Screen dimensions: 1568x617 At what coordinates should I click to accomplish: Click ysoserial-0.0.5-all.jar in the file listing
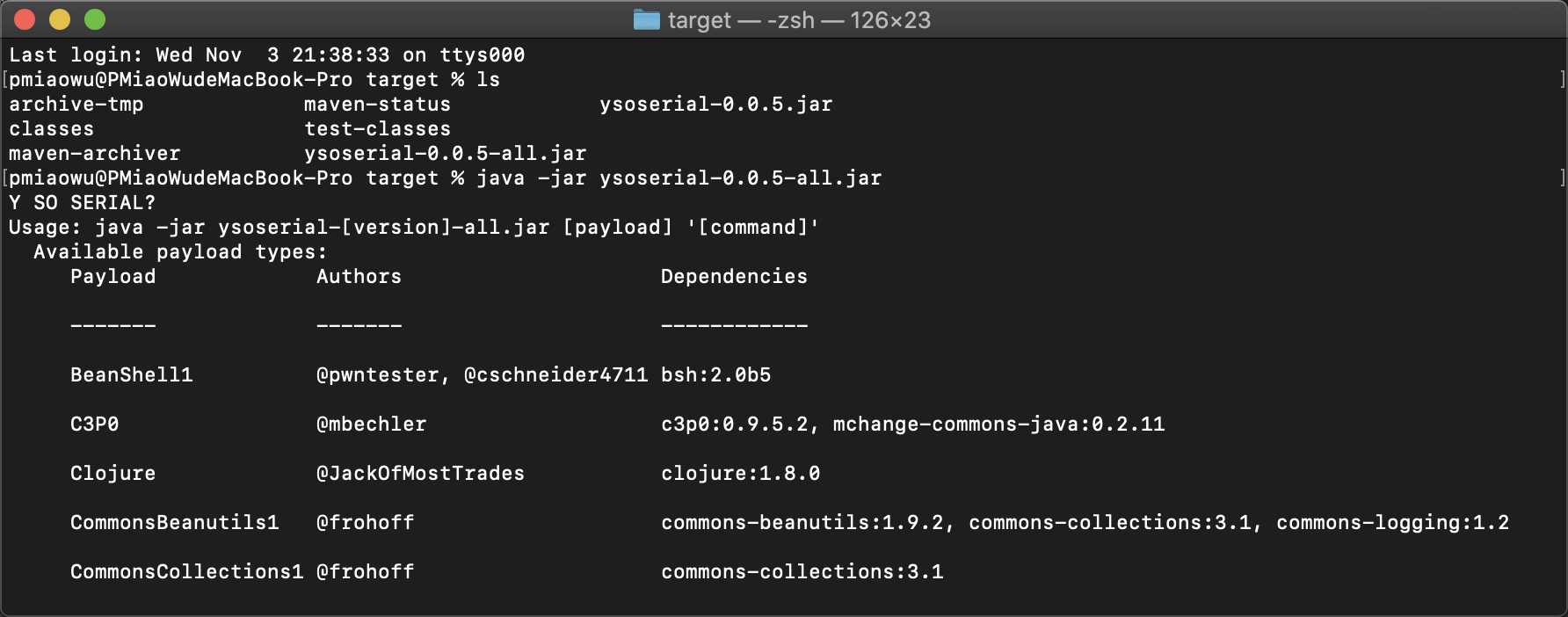click(x=445, y=154)
